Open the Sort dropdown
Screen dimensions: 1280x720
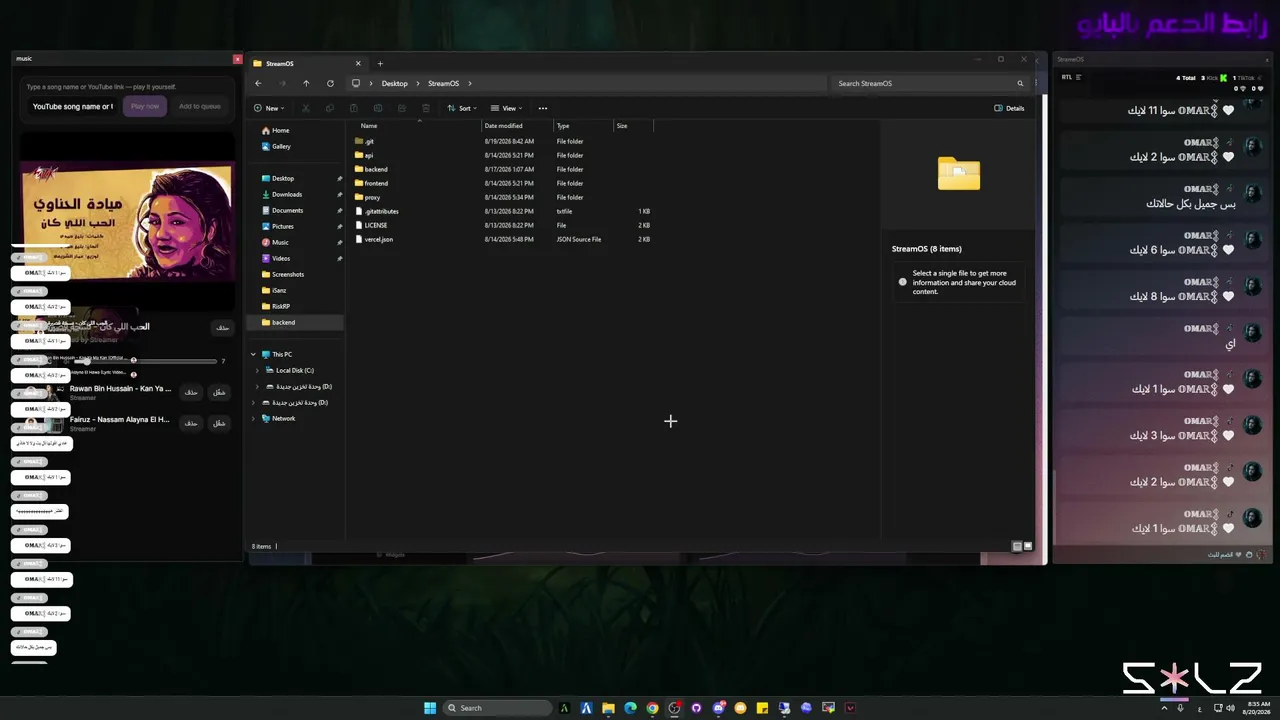click(462, 108)
